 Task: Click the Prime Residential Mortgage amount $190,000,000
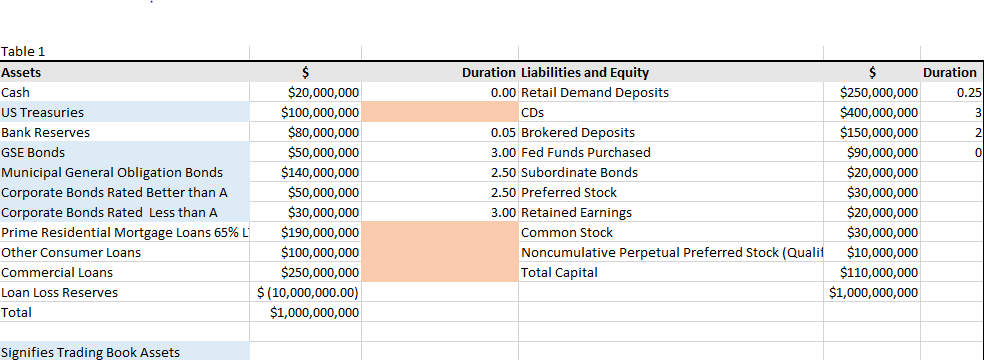tap(306, 233)
